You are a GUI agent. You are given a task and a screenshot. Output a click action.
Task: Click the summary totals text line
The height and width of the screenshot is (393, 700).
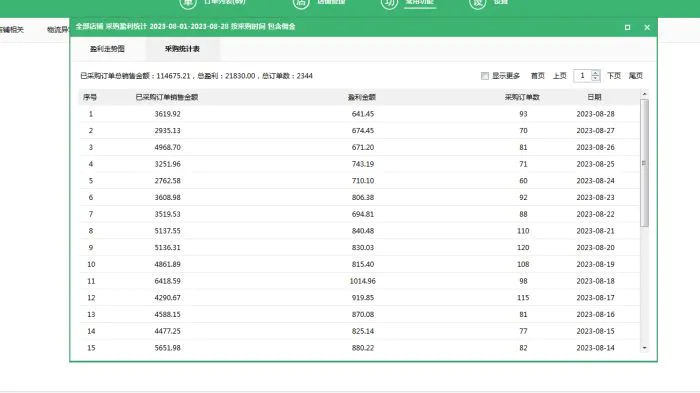pyautogui.click(x=196, y=76)
